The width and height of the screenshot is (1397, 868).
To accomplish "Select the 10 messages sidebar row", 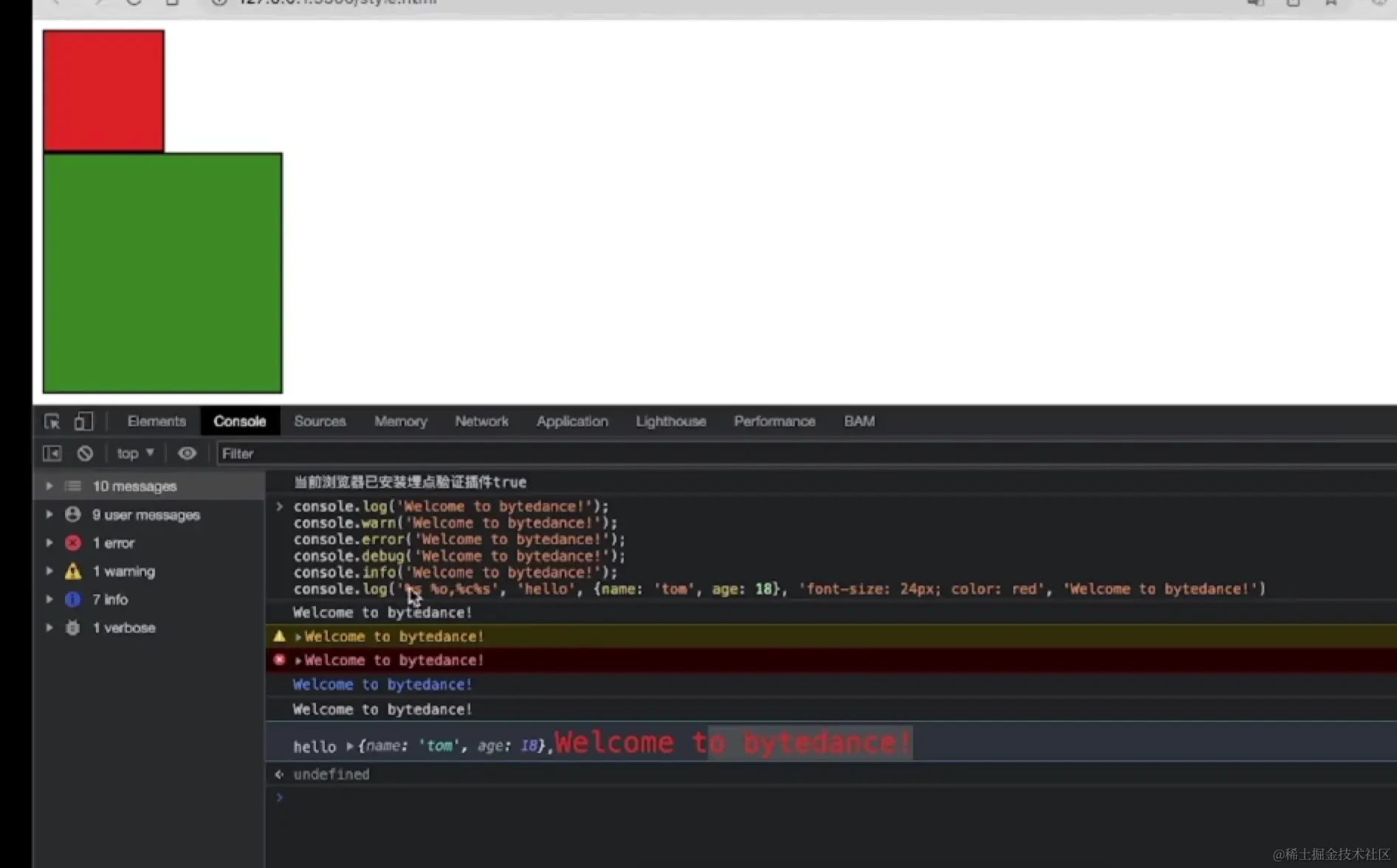I will [150, 486].
